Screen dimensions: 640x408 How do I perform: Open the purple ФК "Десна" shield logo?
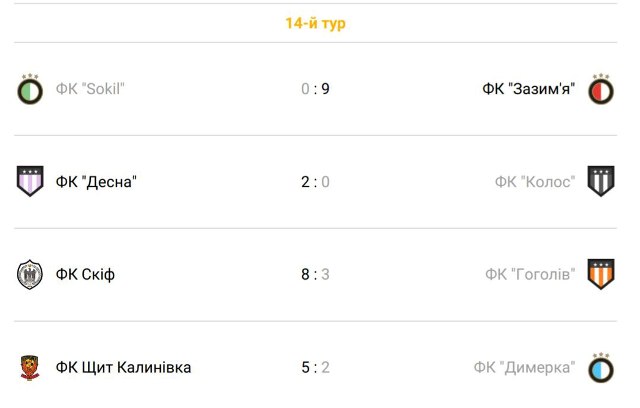[x=30, y=181]
